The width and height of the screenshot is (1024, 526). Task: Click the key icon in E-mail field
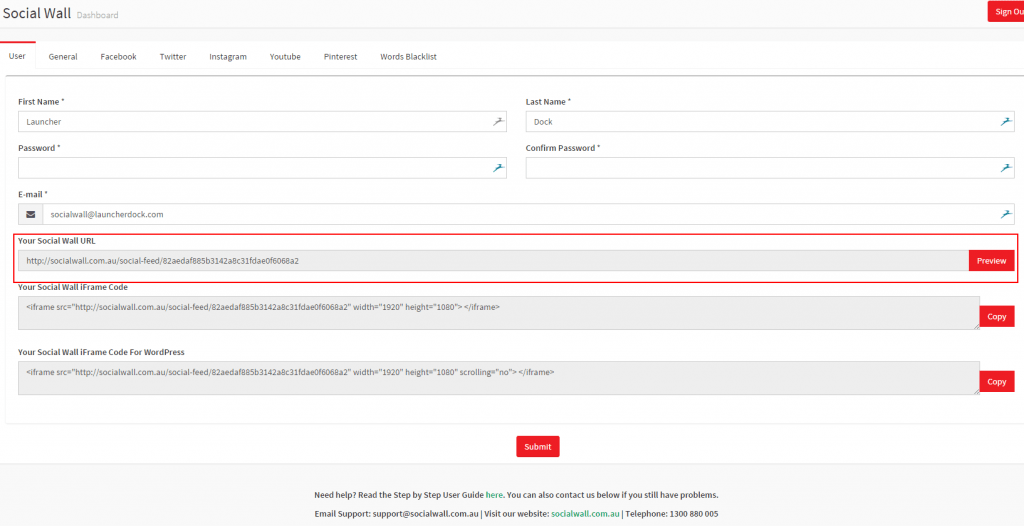pos(1006,214)
